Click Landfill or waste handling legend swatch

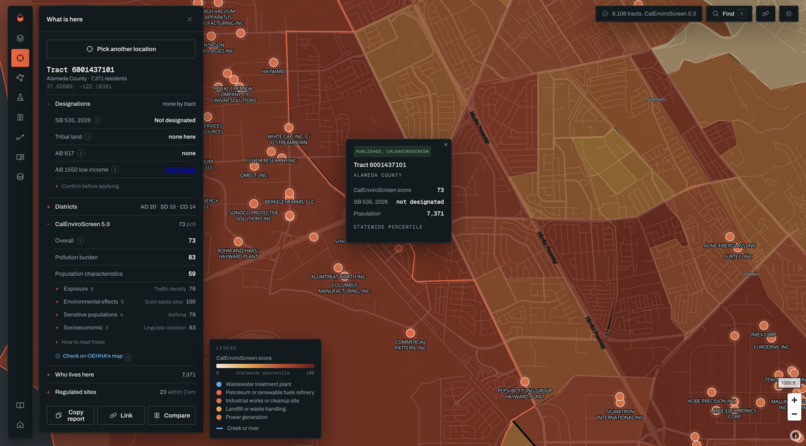219,409
